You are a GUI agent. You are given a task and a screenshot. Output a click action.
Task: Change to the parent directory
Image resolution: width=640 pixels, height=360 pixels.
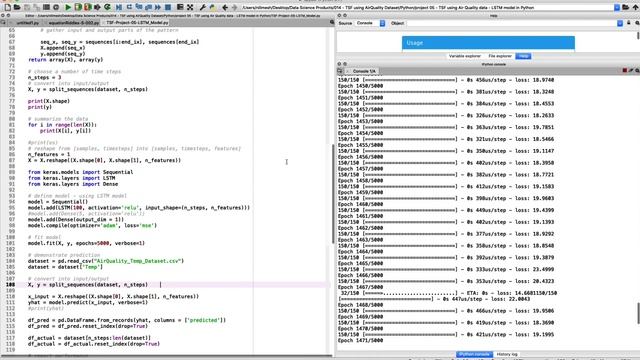pyautogui.click(x=636, y=7)
